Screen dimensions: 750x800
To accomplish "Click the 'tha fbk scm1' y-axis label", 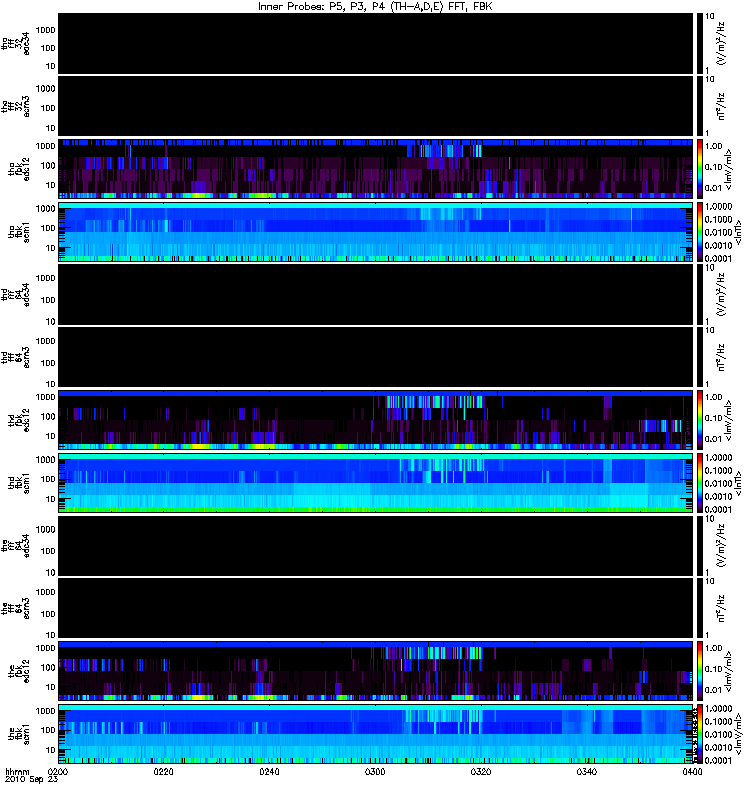I will (x=19, y=232).
